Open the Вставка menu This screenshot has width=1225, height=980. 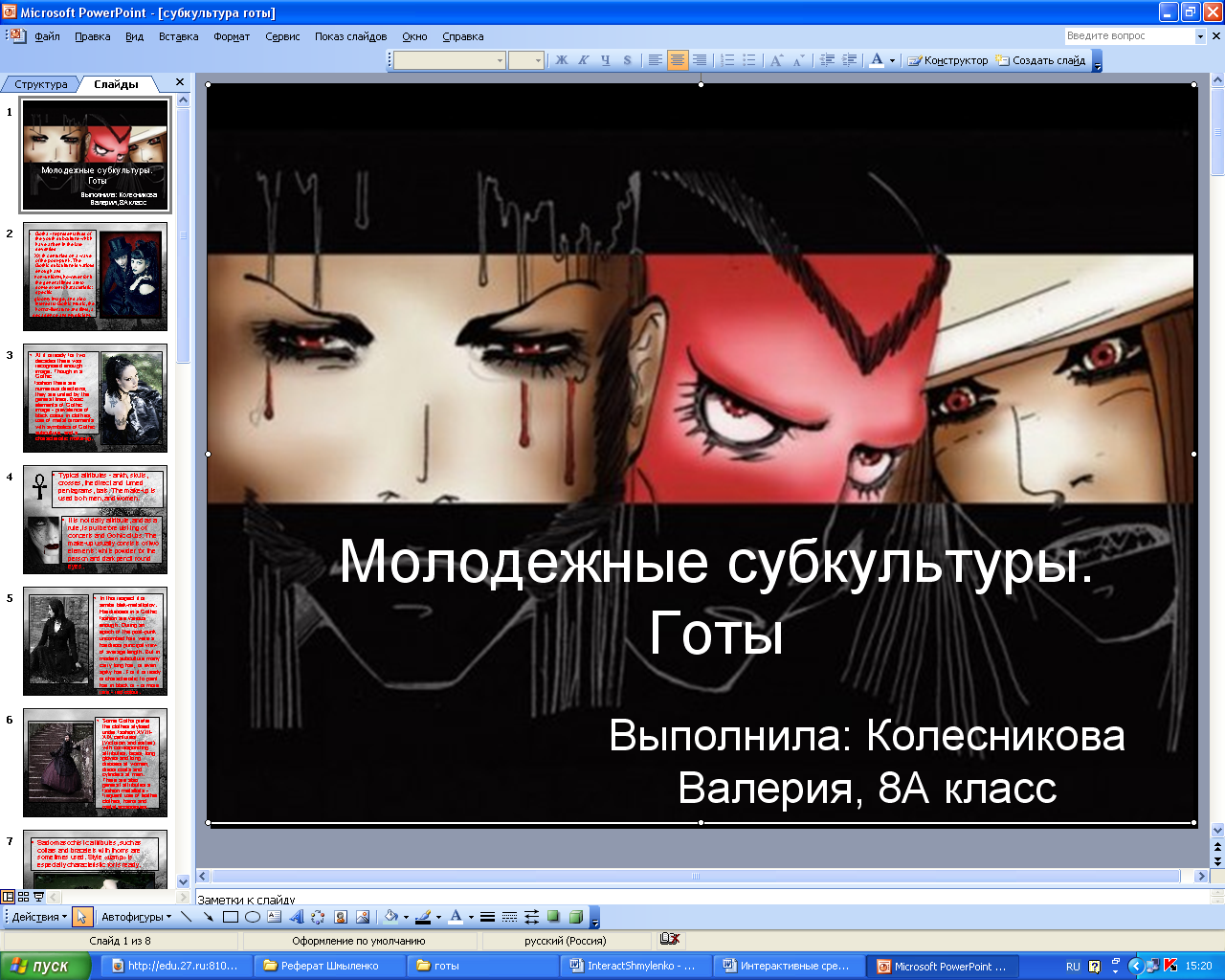click(179, 36)
